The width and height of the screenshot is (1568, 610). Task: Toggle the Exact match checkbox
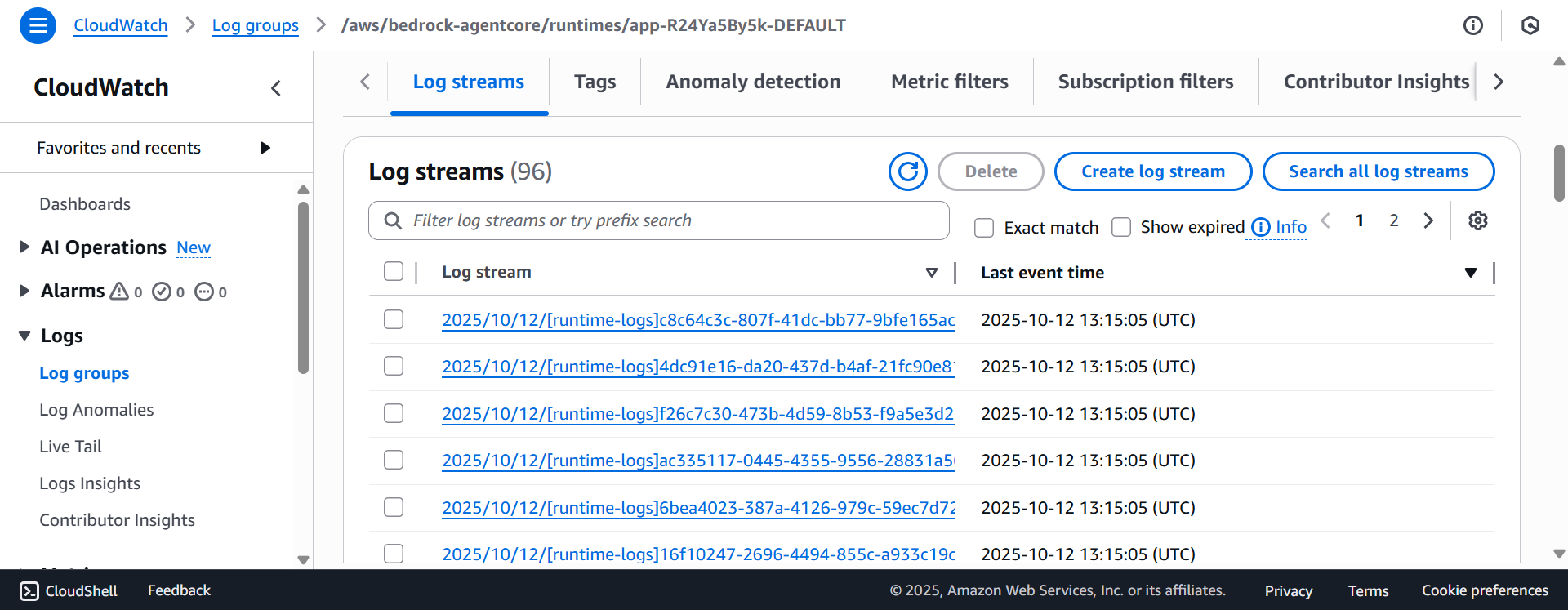984,228
